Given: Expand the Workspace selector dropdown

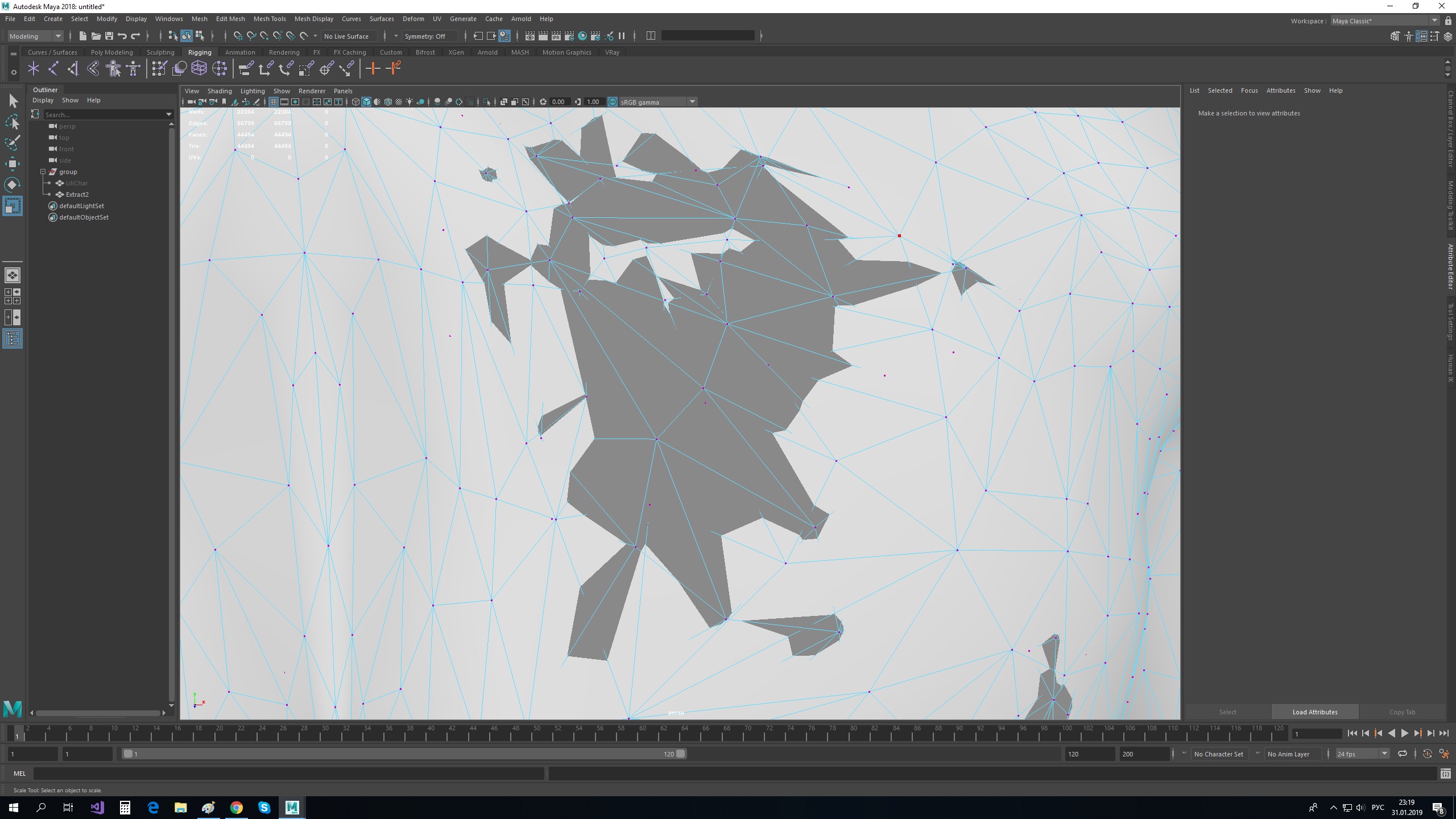Looking at the screenshot, I should [1434, 21].
